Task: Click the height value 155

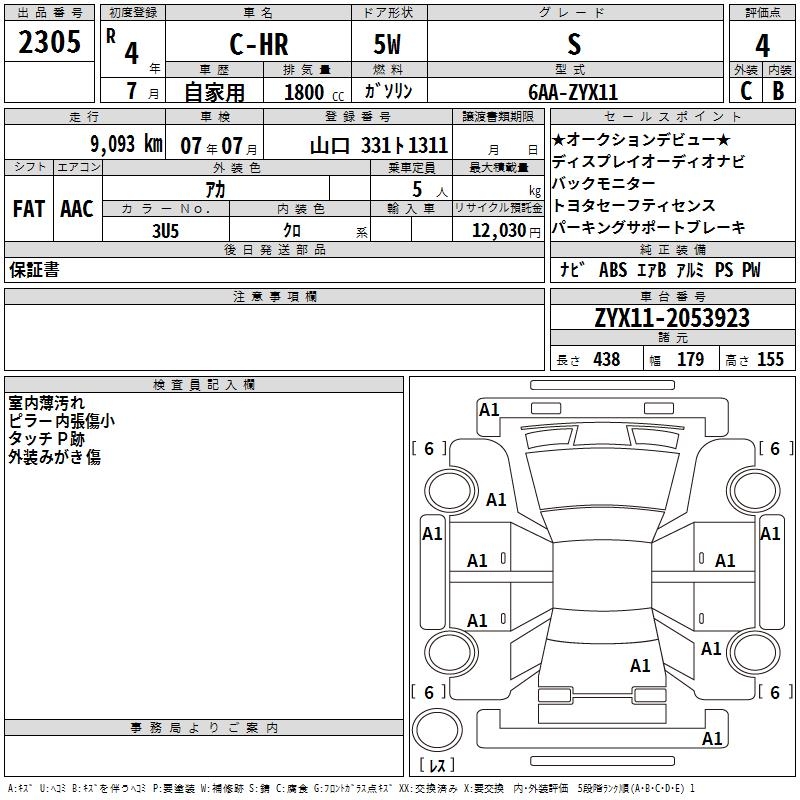Action: 770,359
